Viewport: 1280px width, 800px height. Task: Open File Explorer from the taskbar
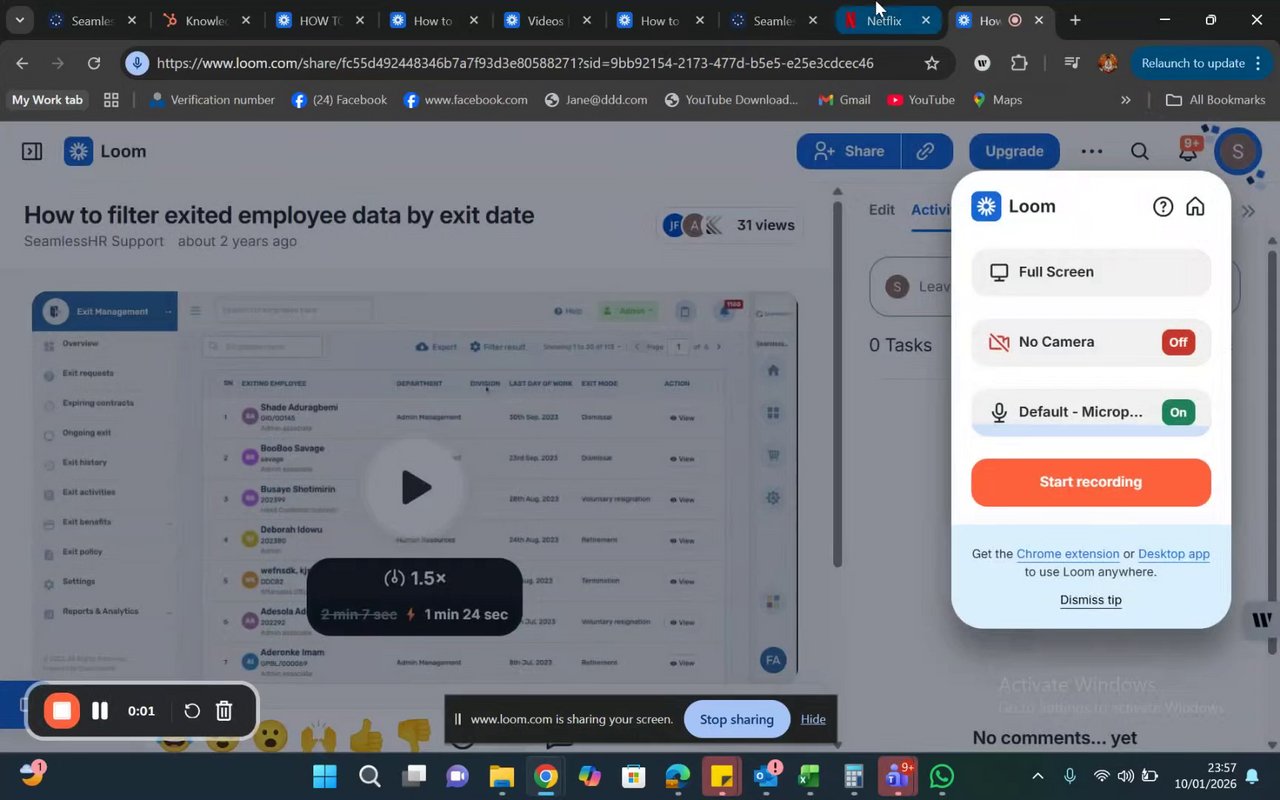[501, 776]
